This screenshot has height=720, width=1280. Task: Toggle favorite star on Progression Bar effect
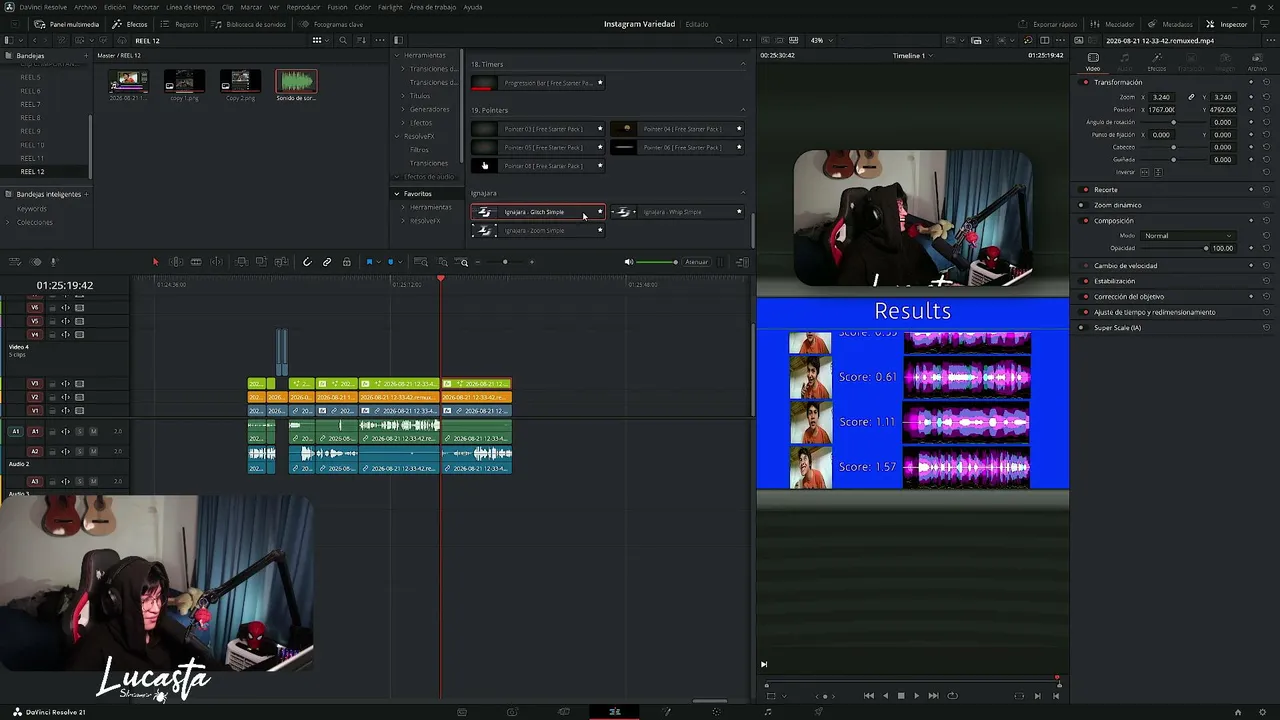600,83
